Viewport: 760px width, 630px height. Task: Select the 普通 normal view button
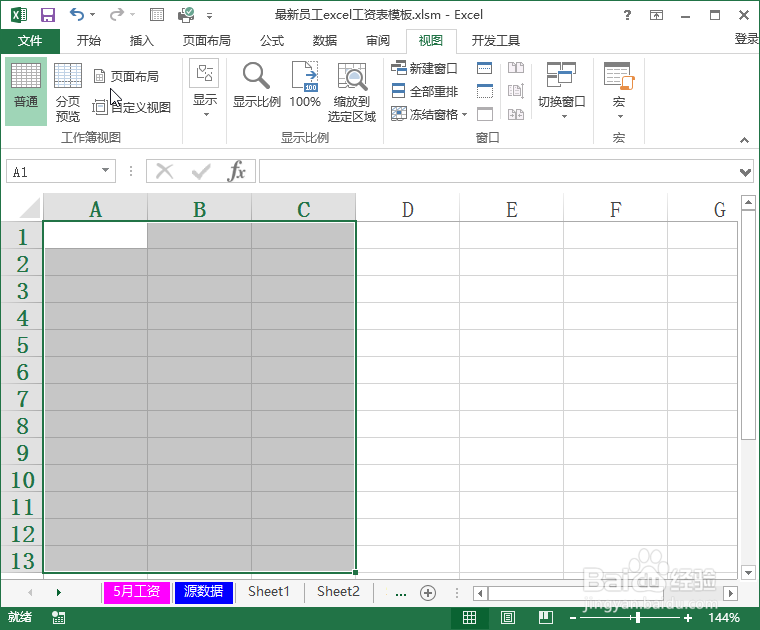(26, 91)
